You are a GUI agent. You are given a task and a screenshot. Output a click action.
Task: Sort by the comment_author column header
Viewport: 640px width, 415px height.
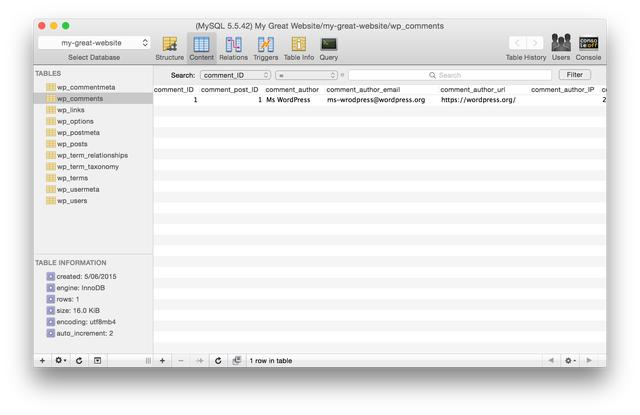[x=292, y=89]
